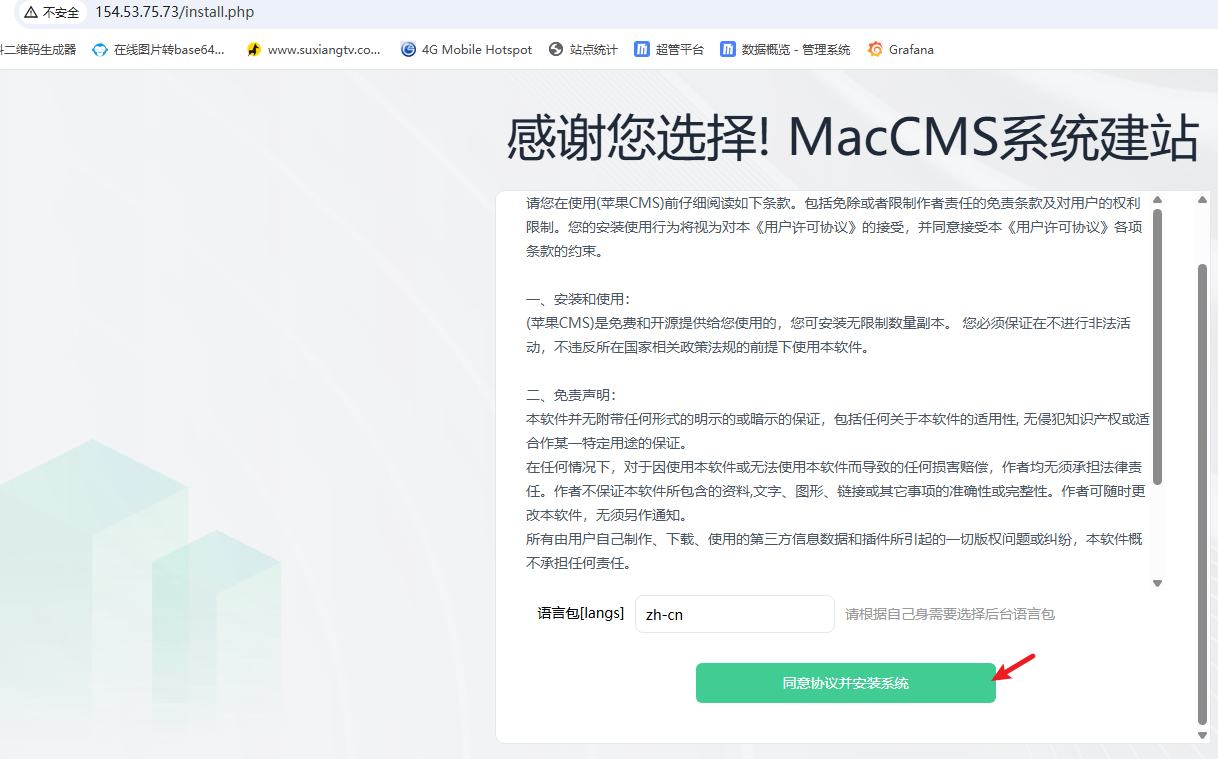Screen dimensions: 1218x759
Task: Click the page scrollbar up arrow
Action: pyautogui.click(x=1202, y=200)
